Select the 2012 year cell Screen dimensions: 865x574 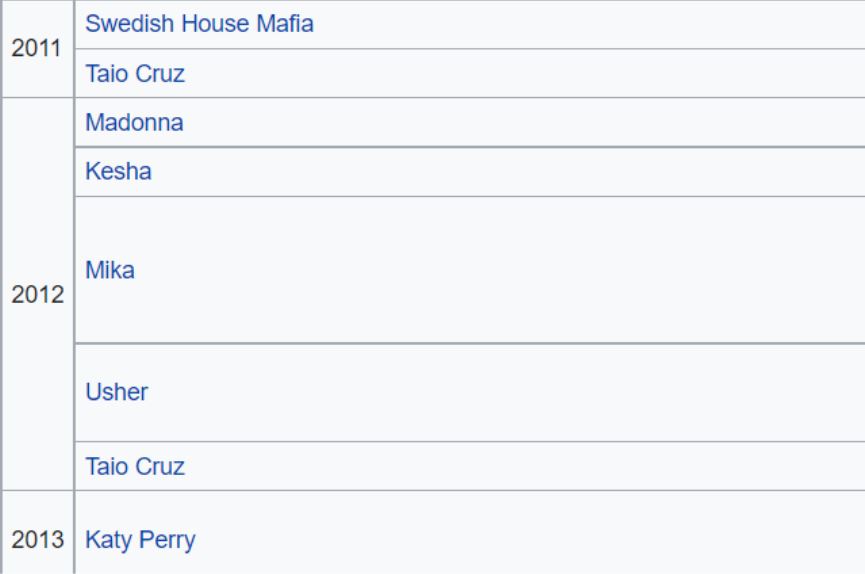(x=38, y=294)
